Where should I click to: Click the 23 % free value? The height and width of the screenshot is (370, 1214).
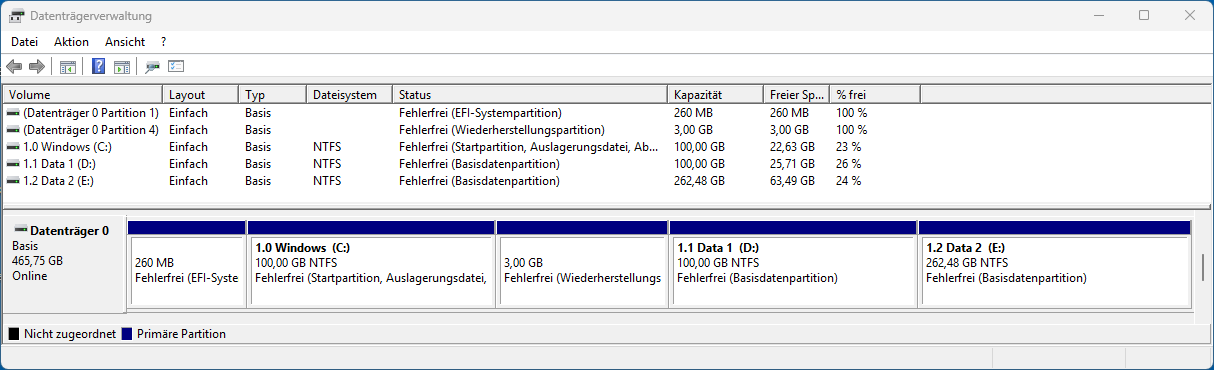click(x=849, y=147)
